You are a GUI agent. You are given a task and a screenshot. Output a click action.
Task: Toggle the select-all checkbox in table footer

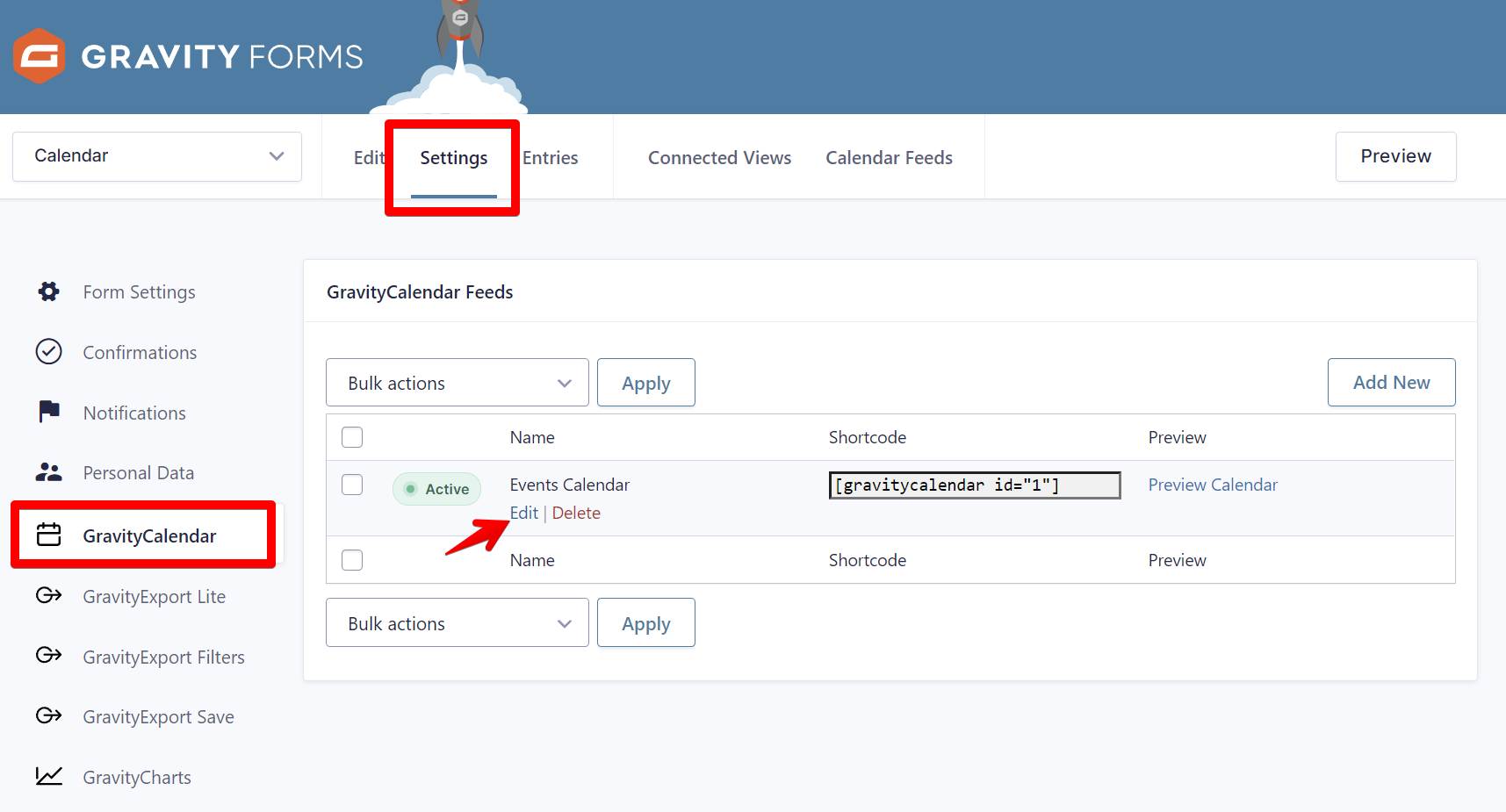coord(352,560)
